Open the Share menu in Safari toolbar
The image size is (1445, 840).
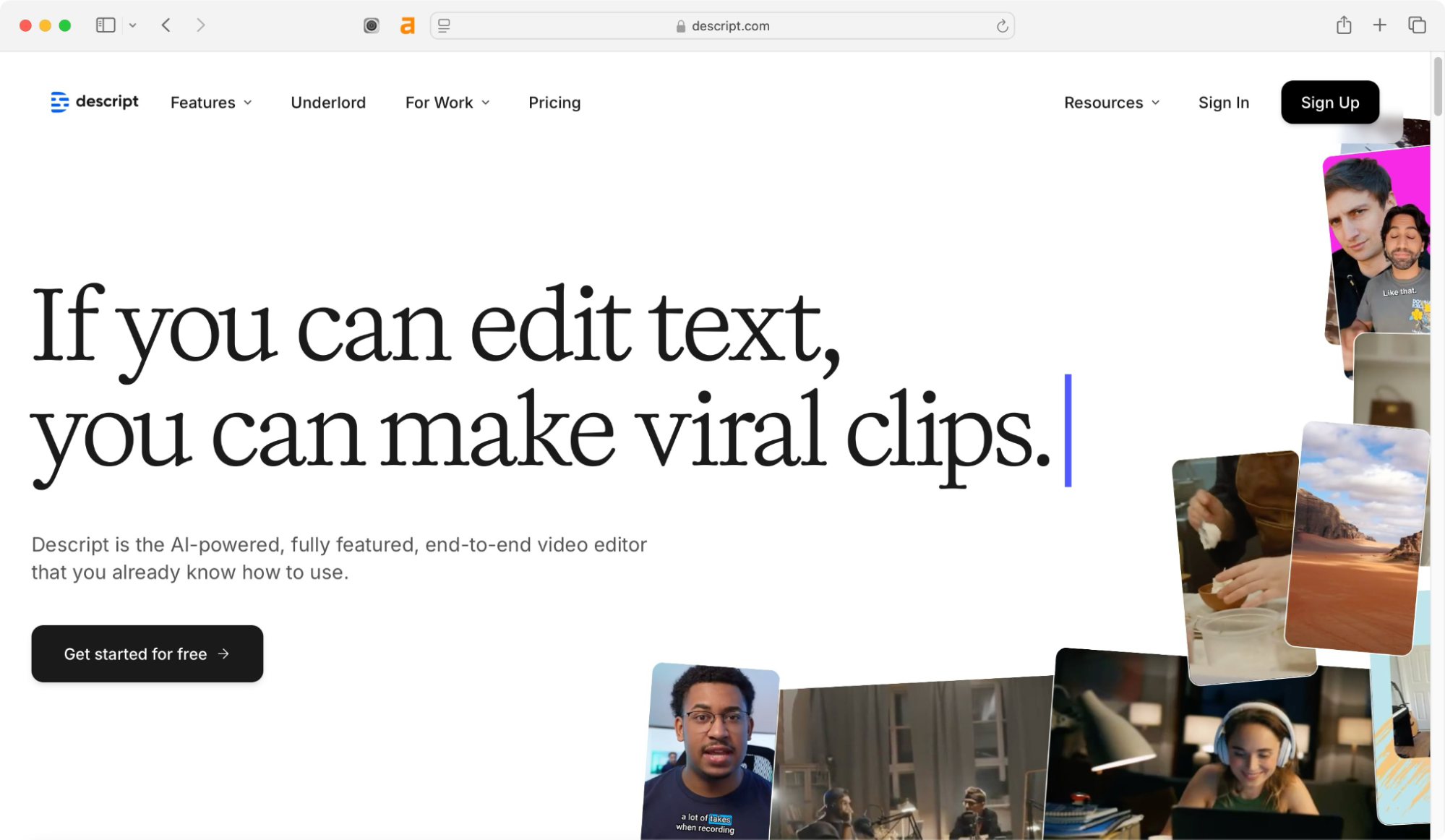click(1344, 25)
